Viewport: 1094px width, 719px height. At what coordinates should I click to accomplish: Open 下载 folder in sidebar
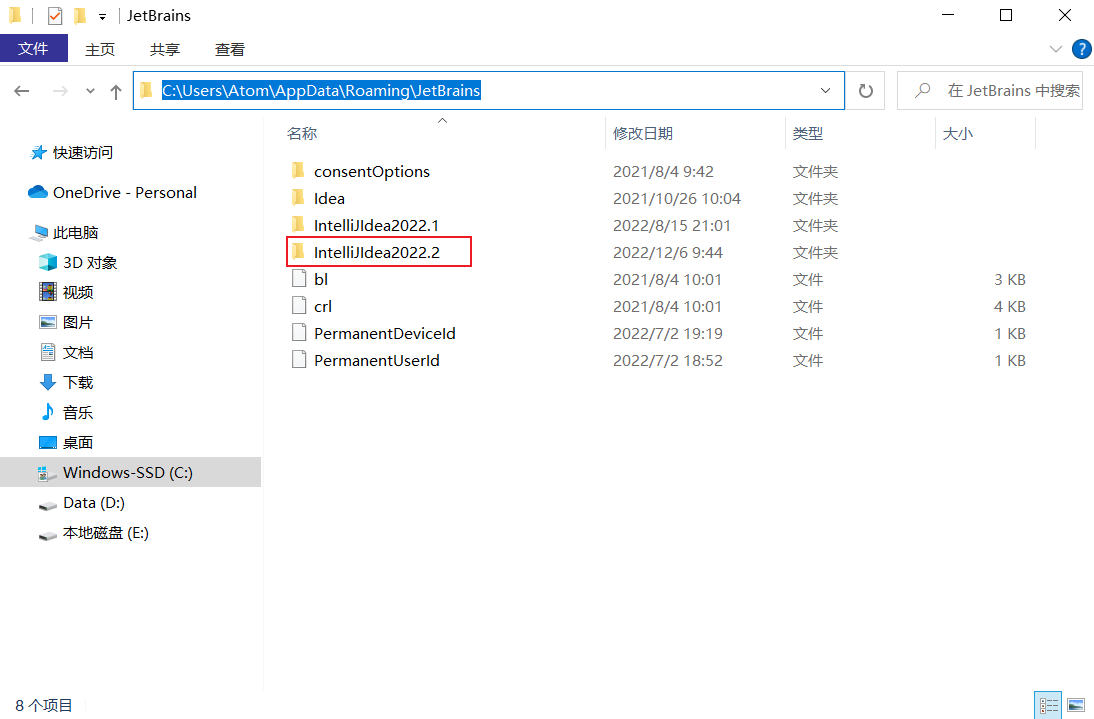click(77, 383)
